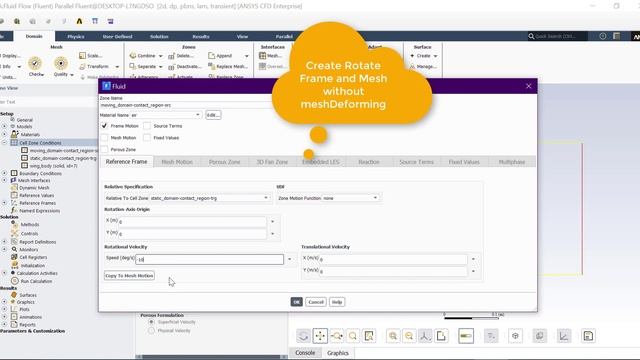The image size is (640, 360).
Task: Open Rotation-Axis Origin X field dropdown arrow
Action: pos(272,222)
